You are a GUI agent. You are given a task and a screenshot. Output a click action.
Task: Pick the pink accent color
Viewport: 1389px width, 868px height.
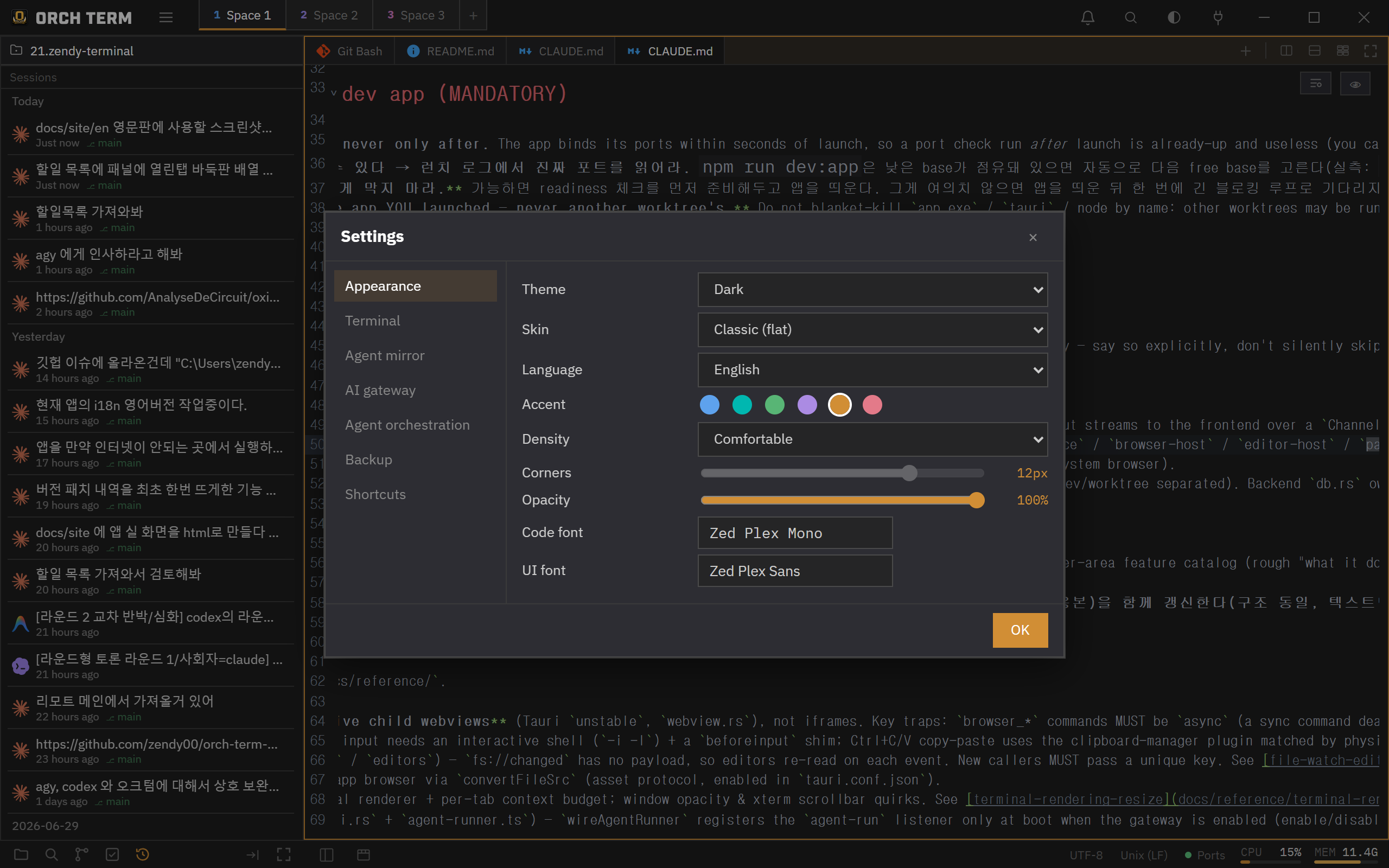pyautogui.click(x=872, y=405)
